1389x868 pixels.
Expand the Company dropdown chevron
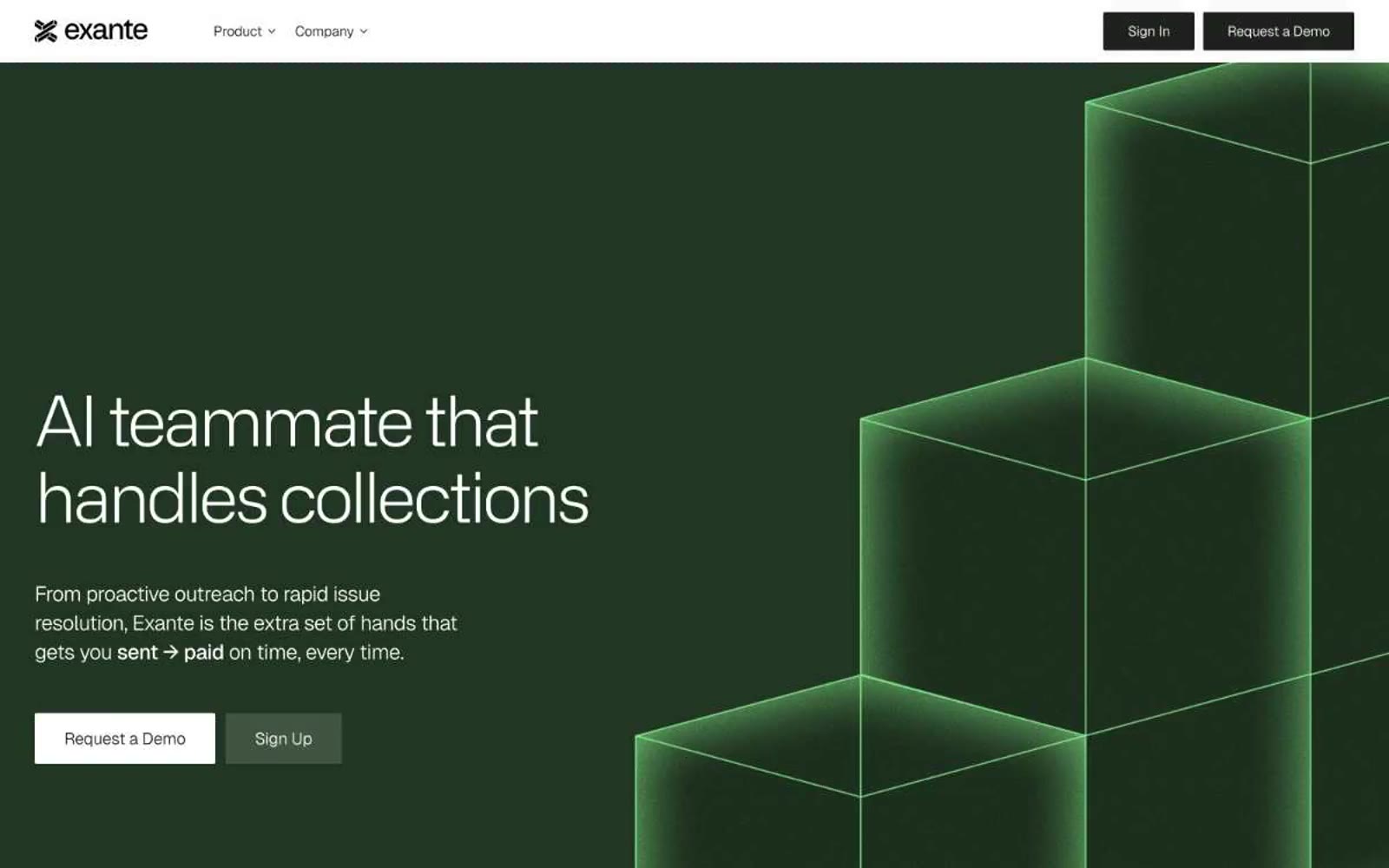[x=364, y=31]
